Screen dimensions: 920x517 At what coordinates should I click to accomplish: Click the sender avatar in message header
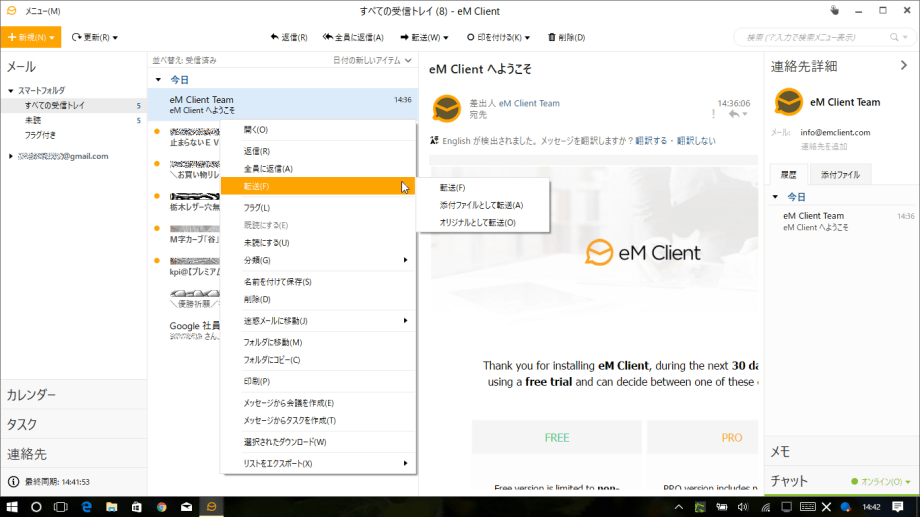pos(447,109)
